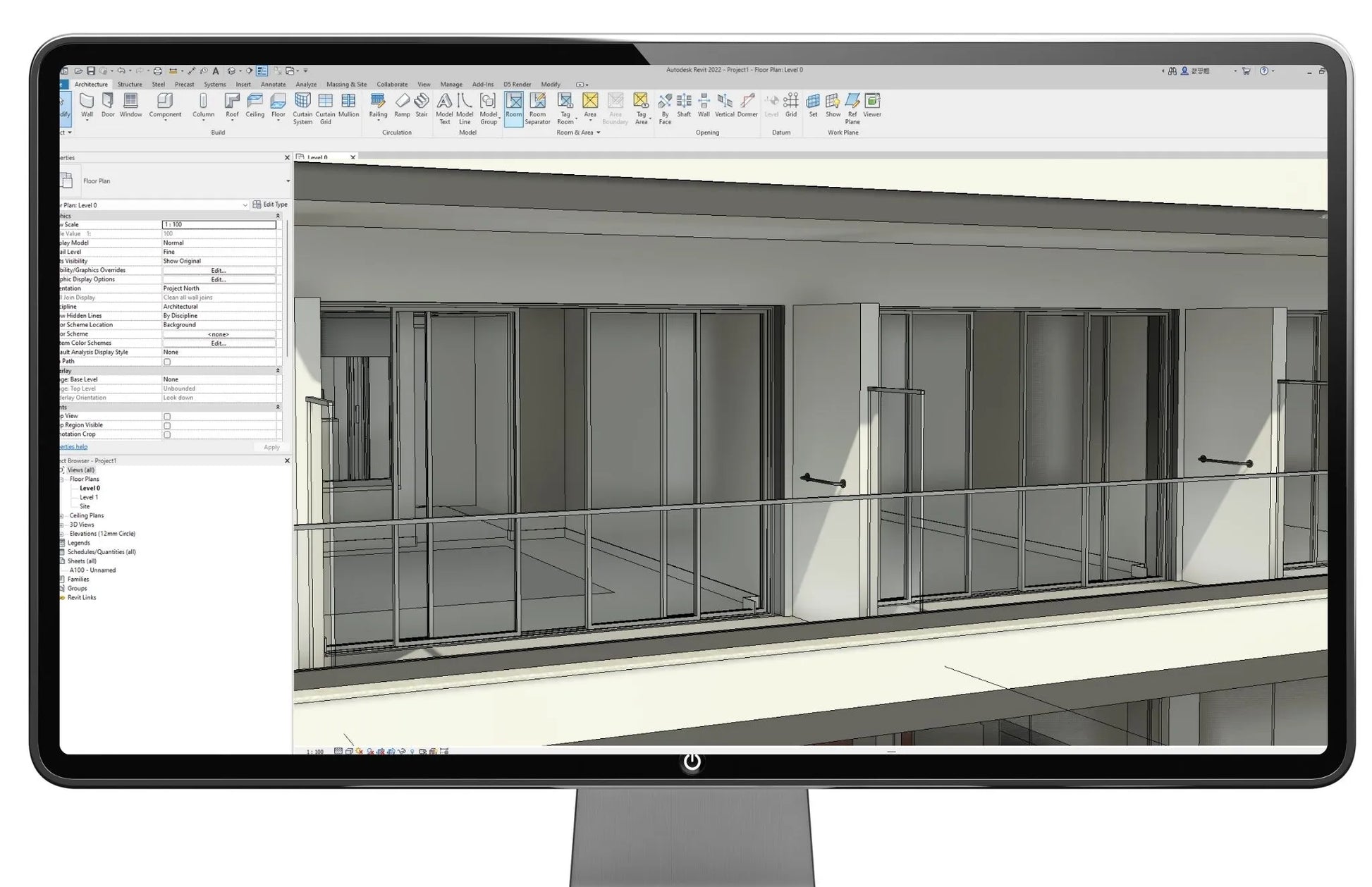Expand the 3D Views tree node
The height and width of the screenshot is (887, 1372).
click(62, 525)
